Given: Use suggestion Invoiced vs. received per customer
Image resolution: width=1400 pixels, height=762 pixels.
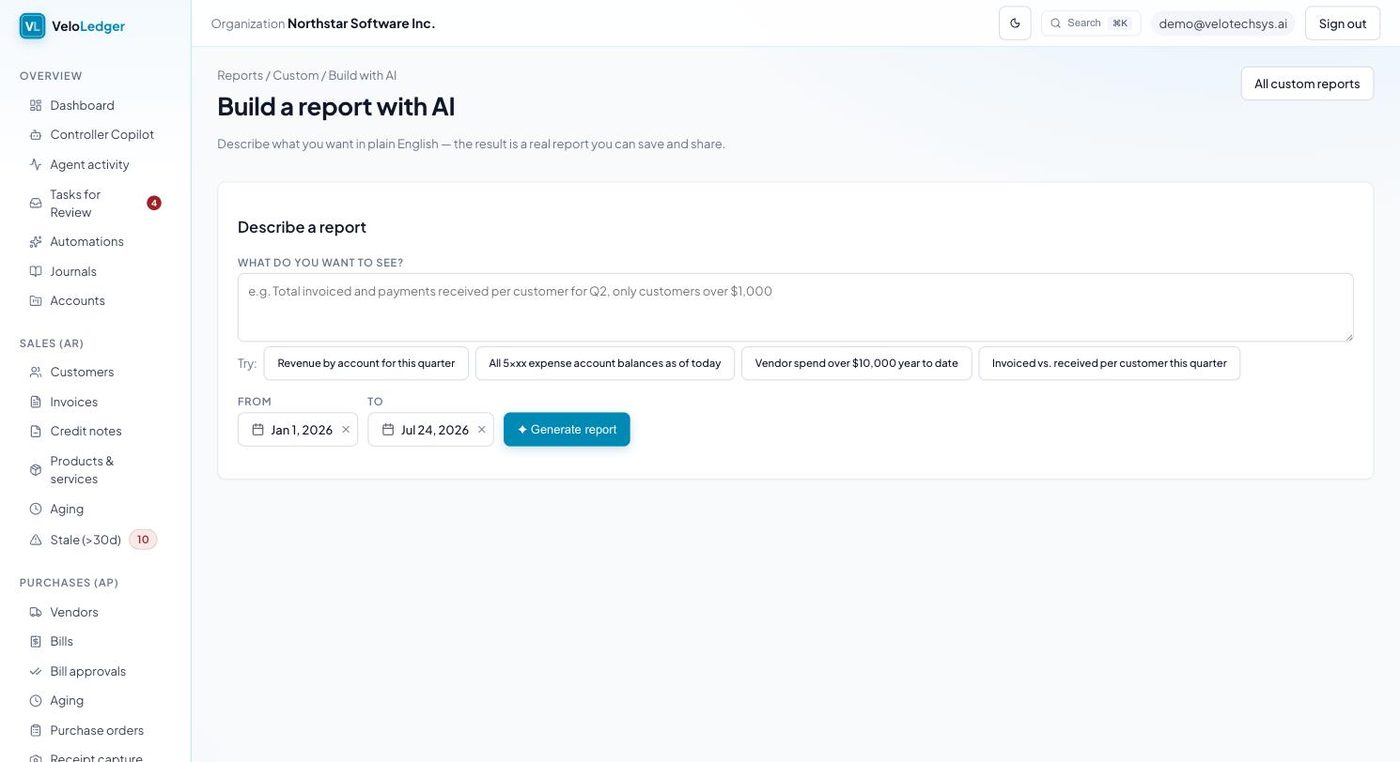Looking at the screenshot, I should click(x=1109, y=363).
